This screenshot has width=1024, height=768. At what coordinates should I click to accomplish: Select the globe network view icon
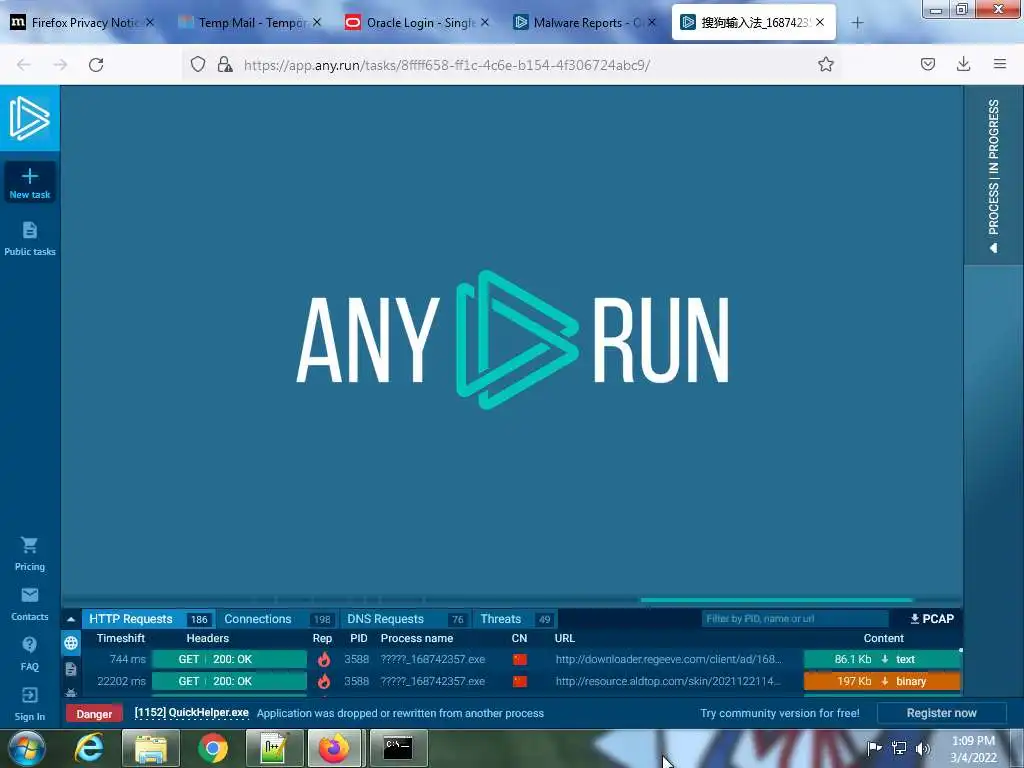point(71,643)
